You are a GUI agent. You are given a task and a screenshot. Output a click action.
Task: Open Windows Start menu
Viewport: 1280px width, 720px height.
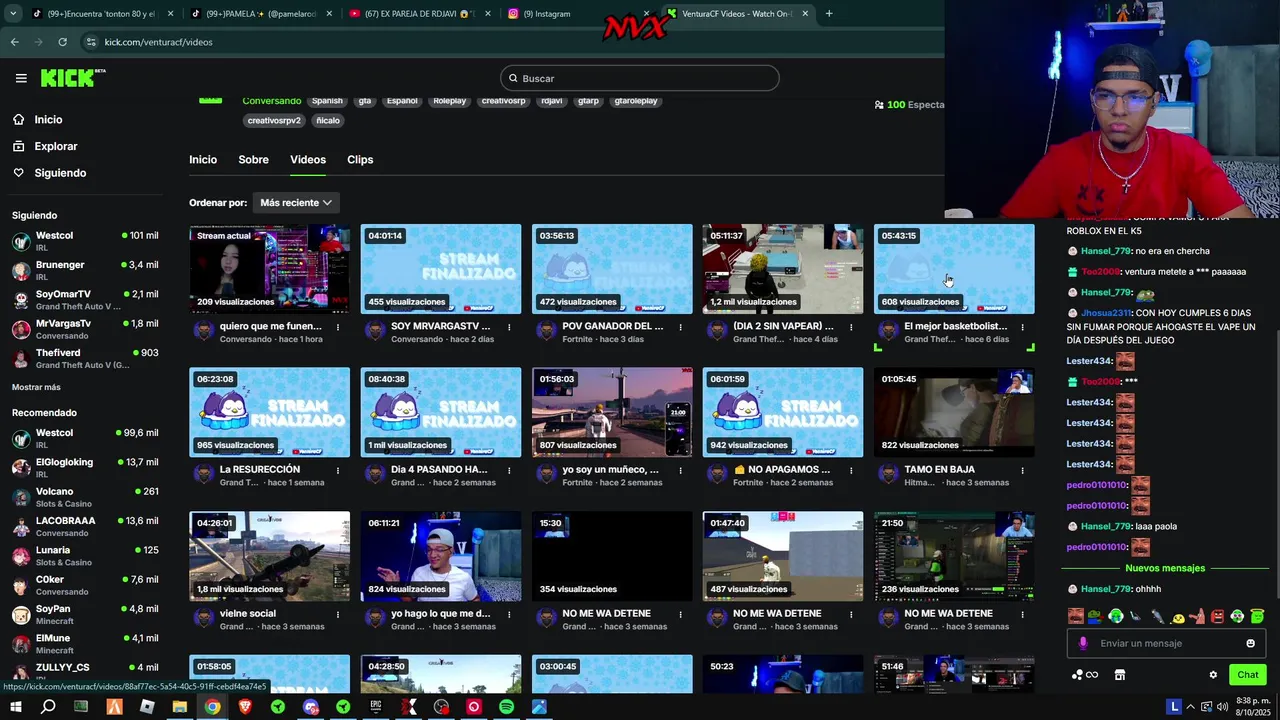(x=15, y=707)
